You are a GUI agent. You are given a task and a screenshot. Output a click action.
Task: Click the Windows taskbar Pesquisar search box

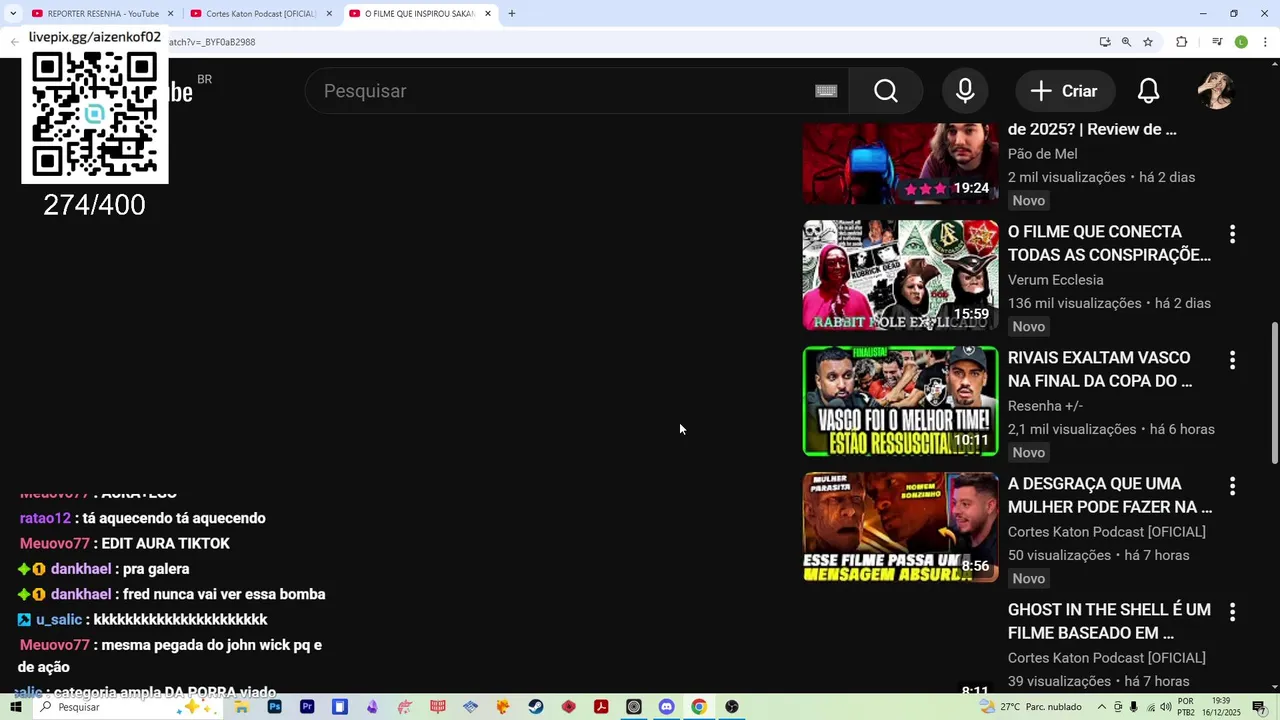click(x=128, y=707)
